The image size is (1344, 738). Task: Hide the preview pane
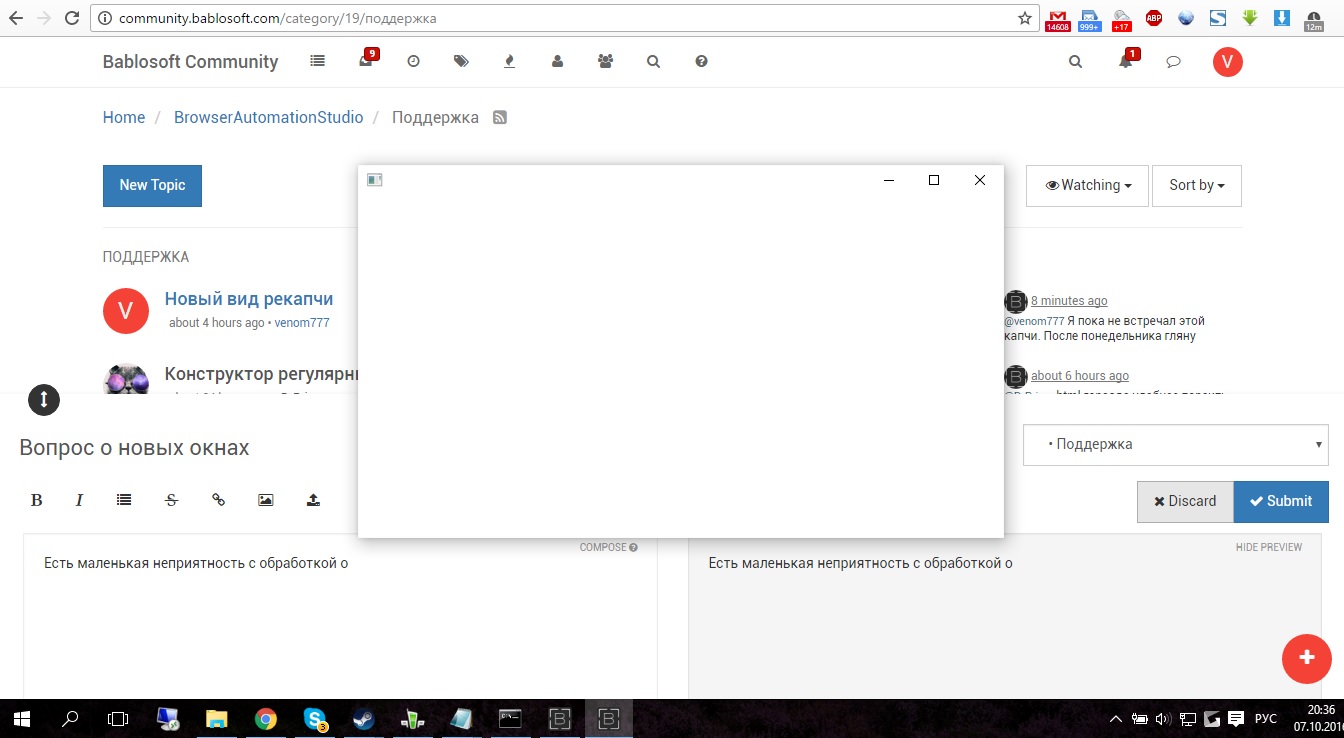[1269, 547]
